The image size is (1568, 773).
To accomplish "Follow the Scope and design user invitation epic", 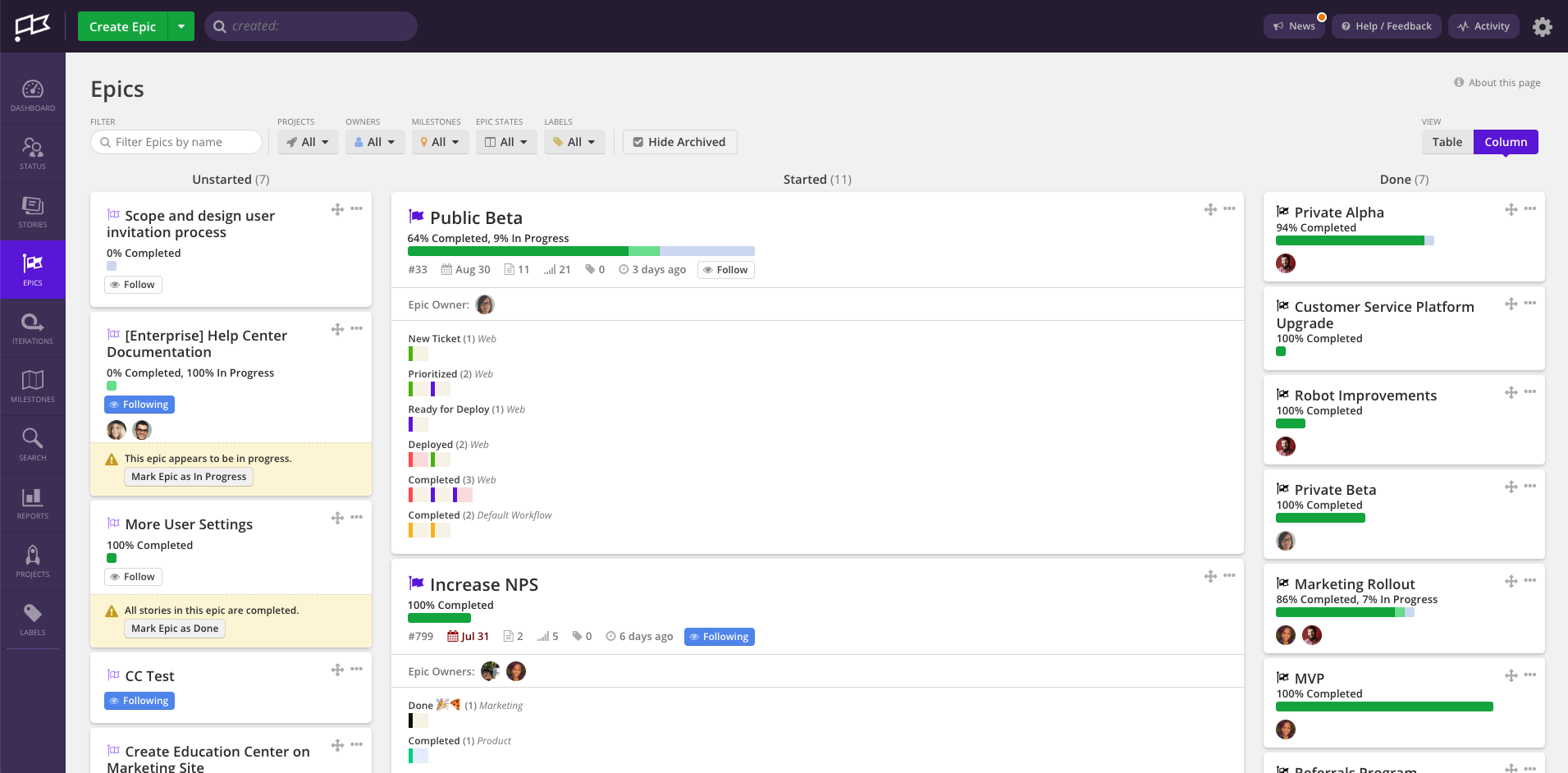I will coord(133,285).
